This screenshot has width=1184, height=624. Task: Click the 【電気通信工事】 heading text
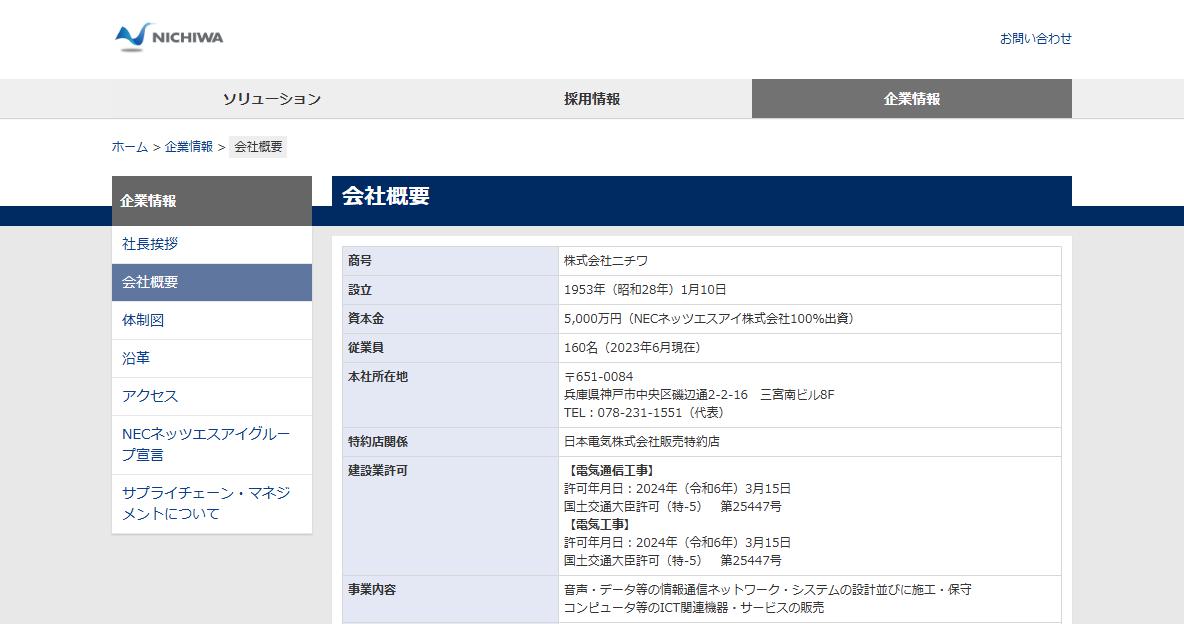610,471
